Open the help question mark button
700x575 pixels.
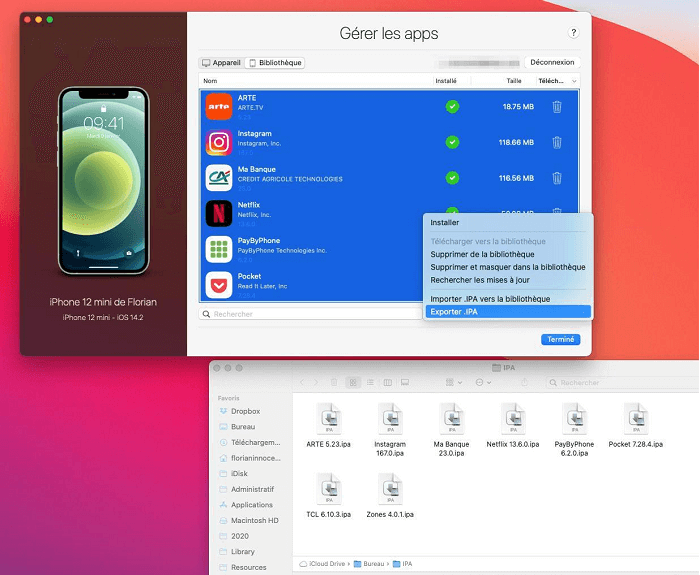tap(574, 33)
